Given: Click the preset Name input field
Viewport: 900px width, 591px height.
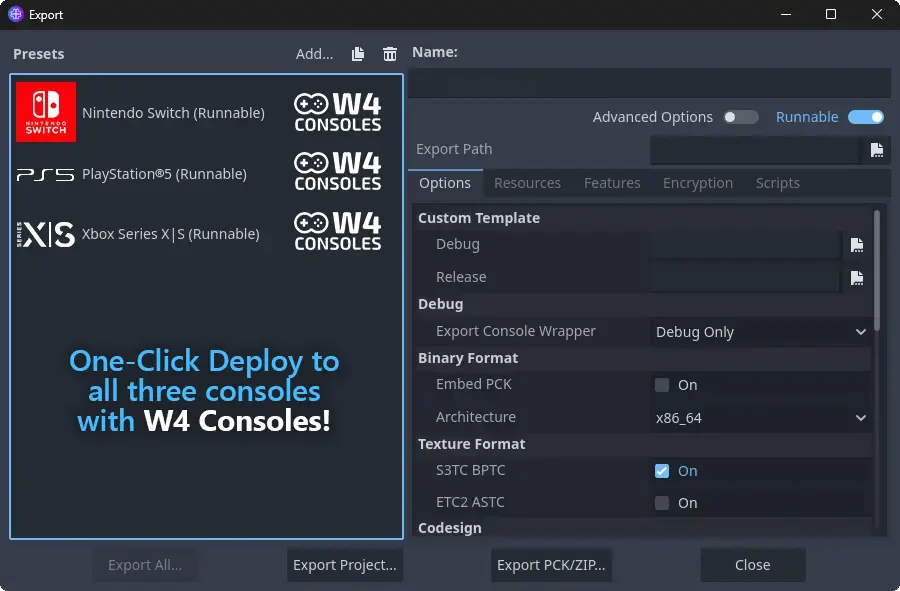Looking at the screenshot, I should pyautogui.click(x=648, y=83).
